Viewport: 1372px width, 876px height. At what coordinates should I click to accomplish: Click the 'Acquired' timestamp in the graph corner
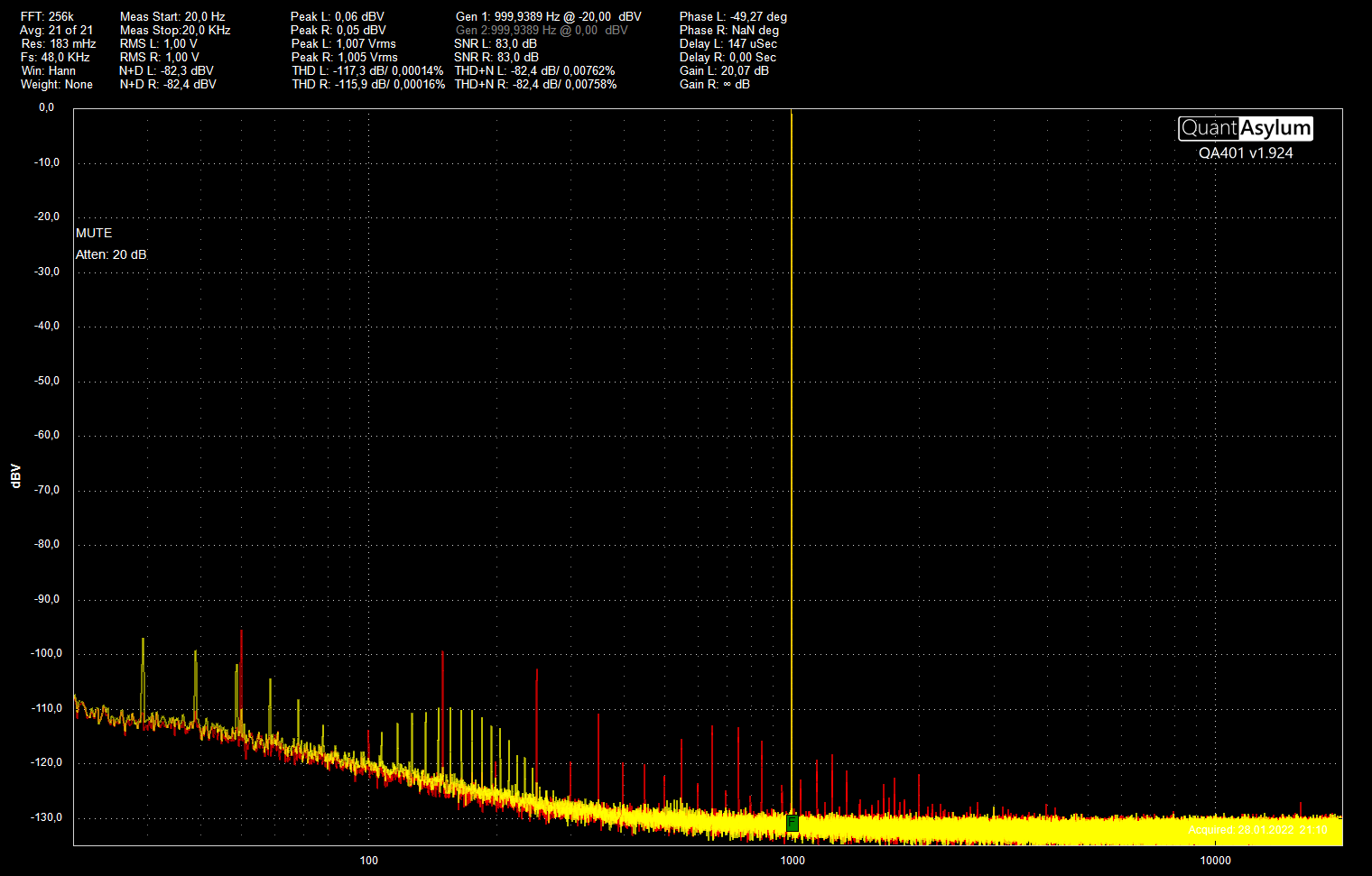coord(1257,830)
